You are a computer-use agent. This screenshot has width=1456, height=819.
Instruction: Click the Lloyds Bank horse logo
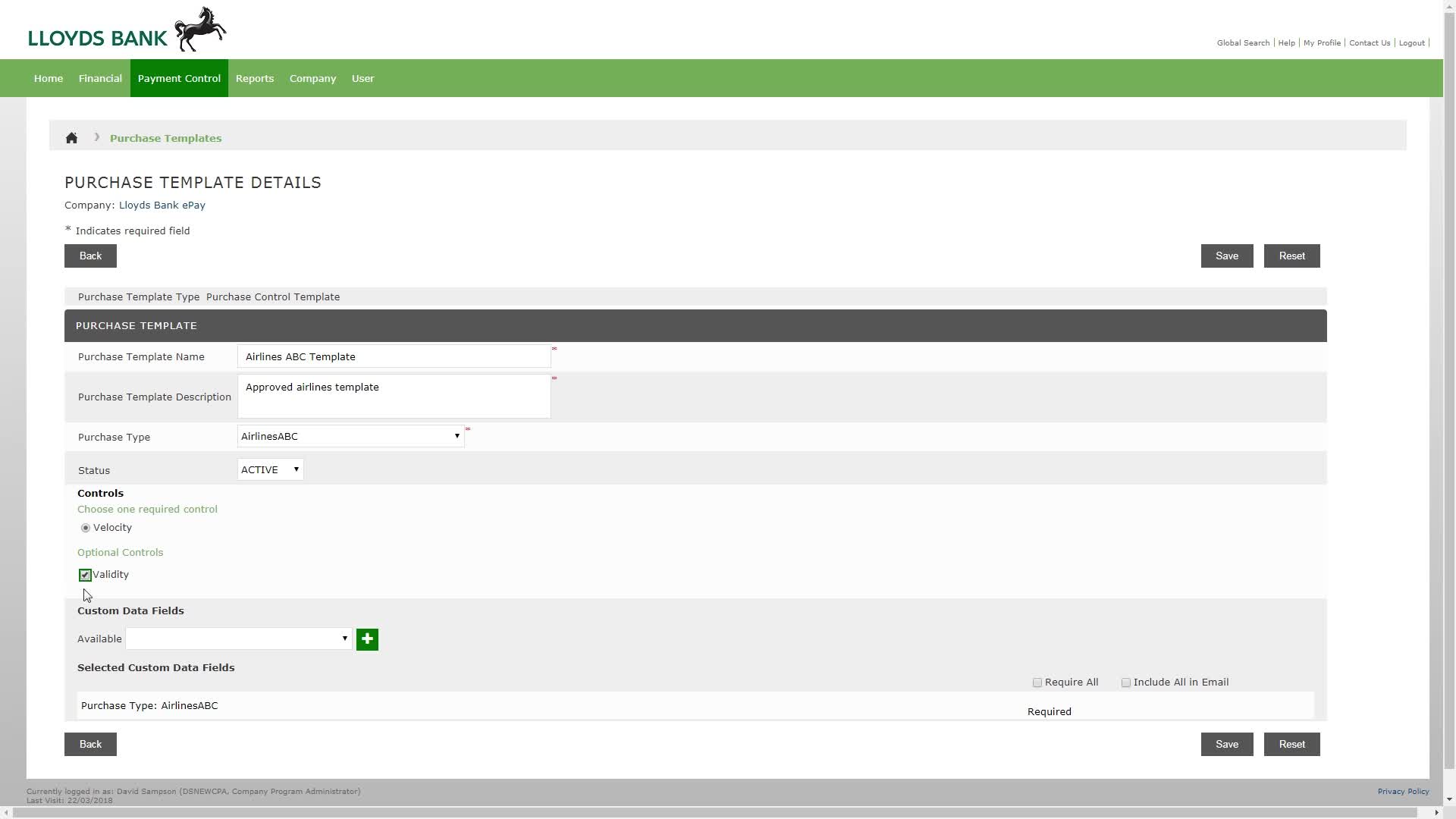[x=199, y=29]
